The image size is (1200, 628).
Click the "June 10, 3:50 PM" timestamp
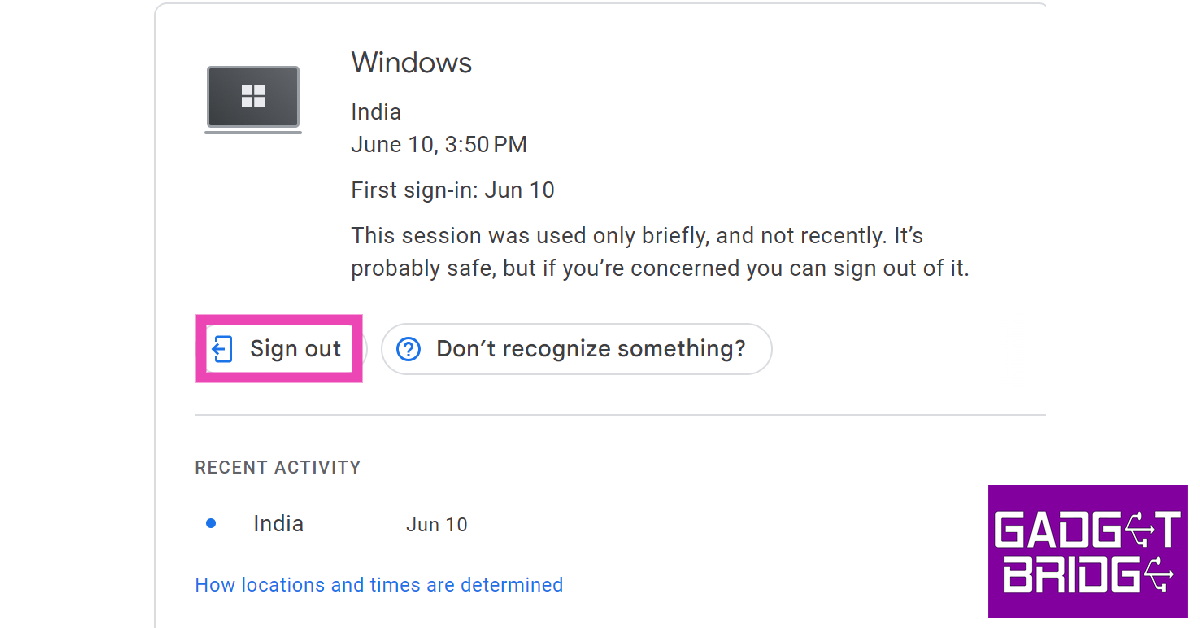439,145
